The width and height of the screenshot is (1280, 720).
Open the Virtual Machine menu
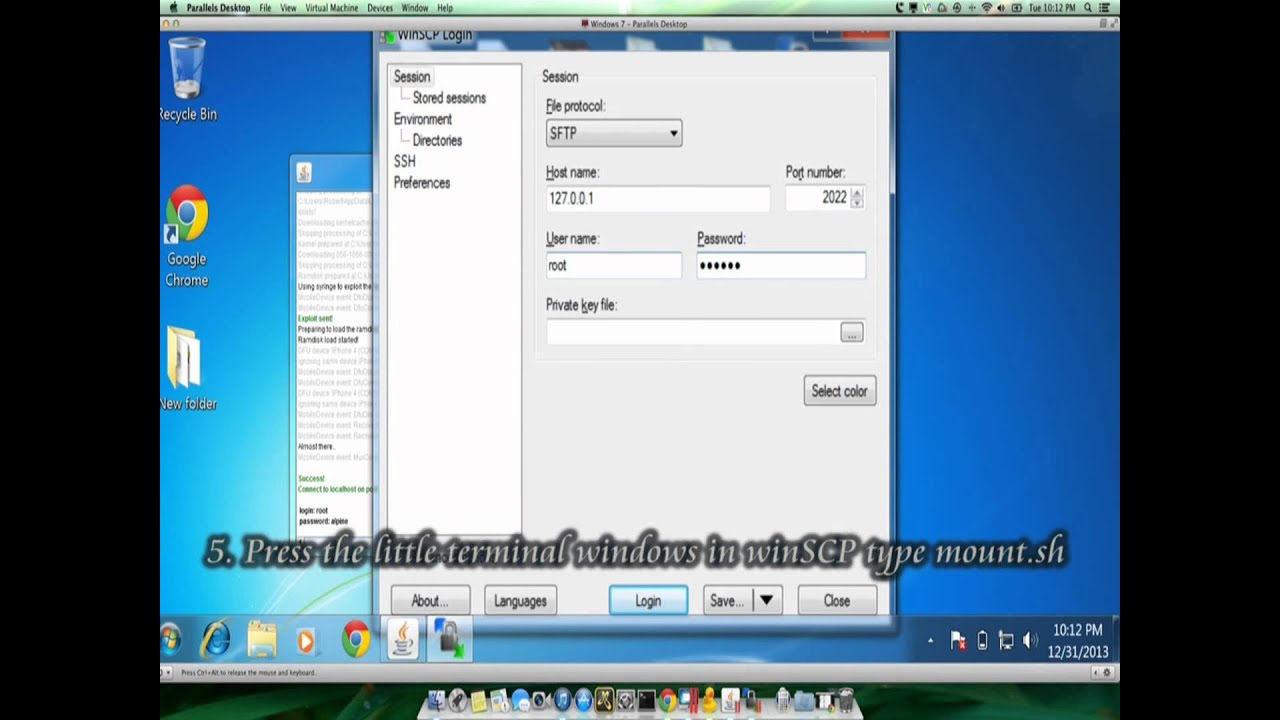(331, 7)
